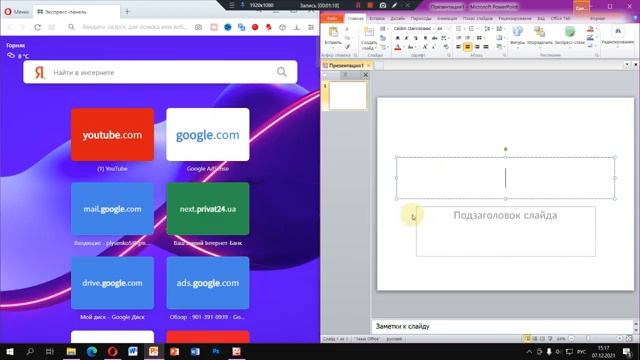640x360 pixels.
Task: Switch to the View (Вид) ribbon tab
Action: pos(541,18)
